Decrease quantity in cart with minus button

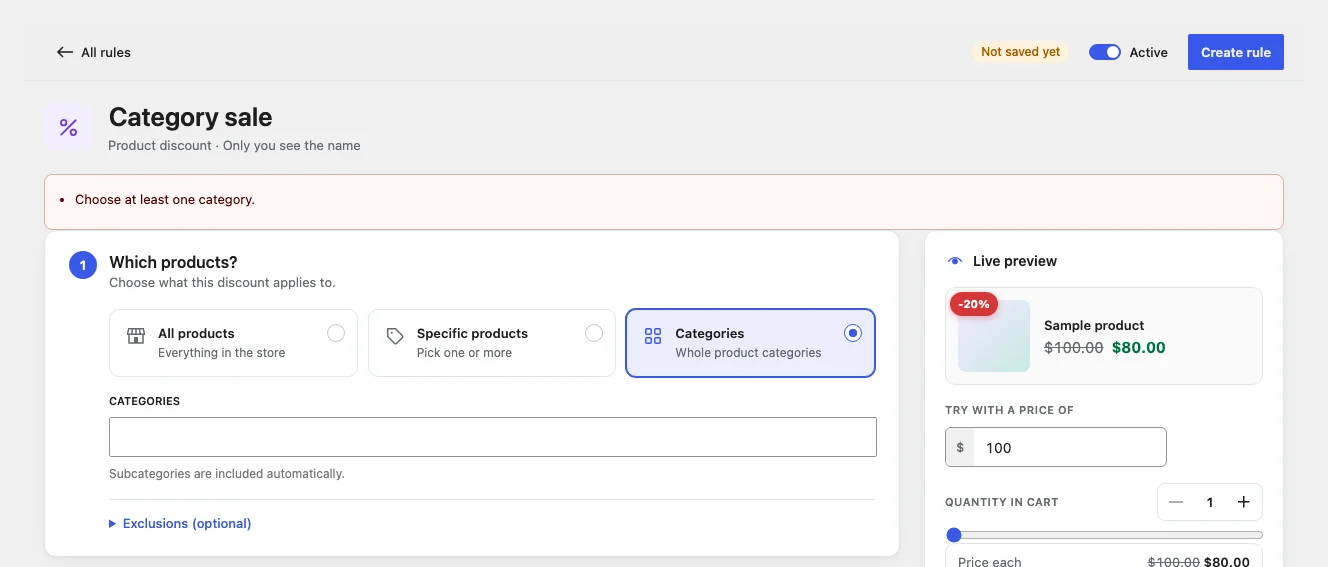[1176, 502]
